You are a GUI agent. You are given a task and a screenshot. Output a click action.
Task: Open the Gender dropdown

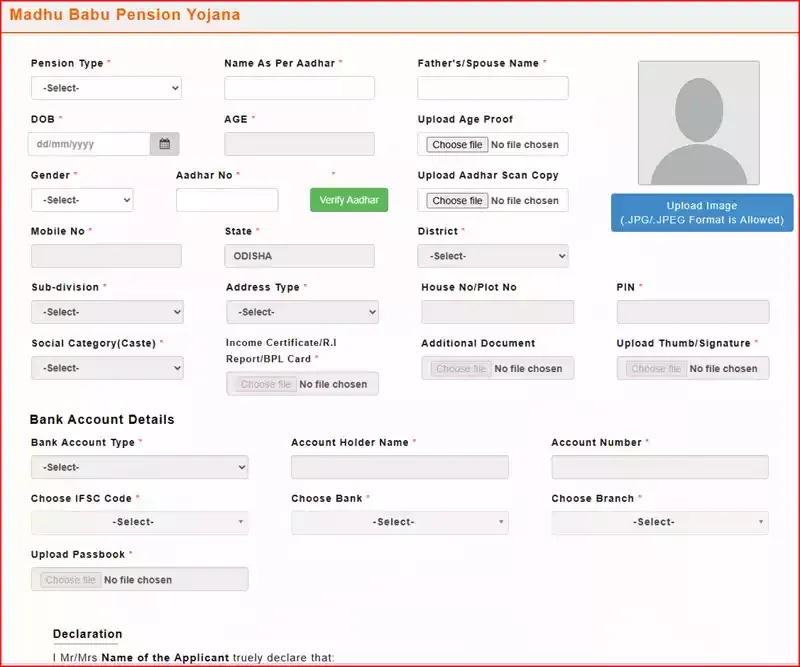point(82,200)
